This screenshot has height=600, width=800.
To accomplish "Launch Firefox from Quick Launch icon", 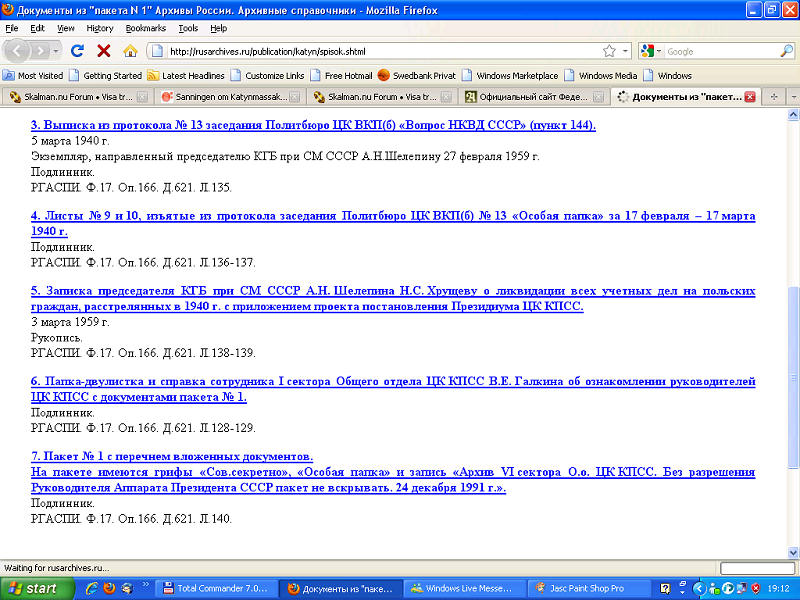I will [x=108, y=588].
